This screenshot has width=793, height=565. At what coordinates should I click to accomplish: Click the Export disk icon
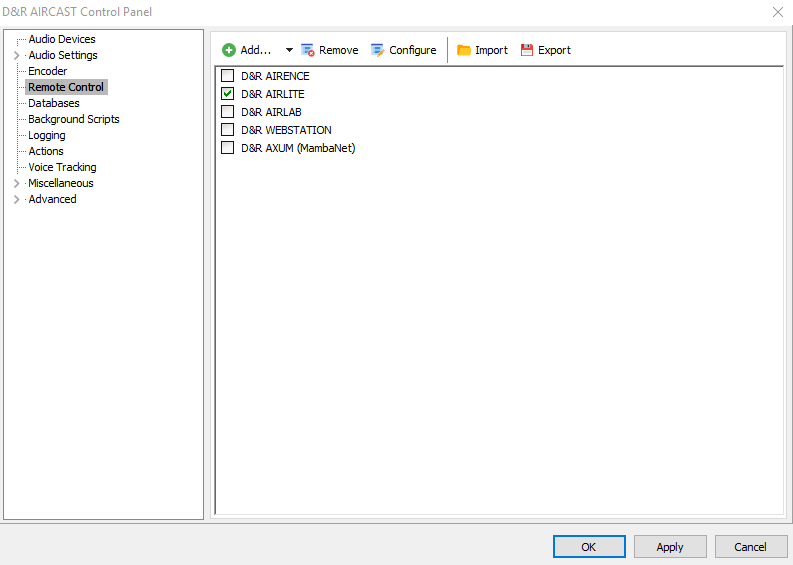[x=527, y=50]
